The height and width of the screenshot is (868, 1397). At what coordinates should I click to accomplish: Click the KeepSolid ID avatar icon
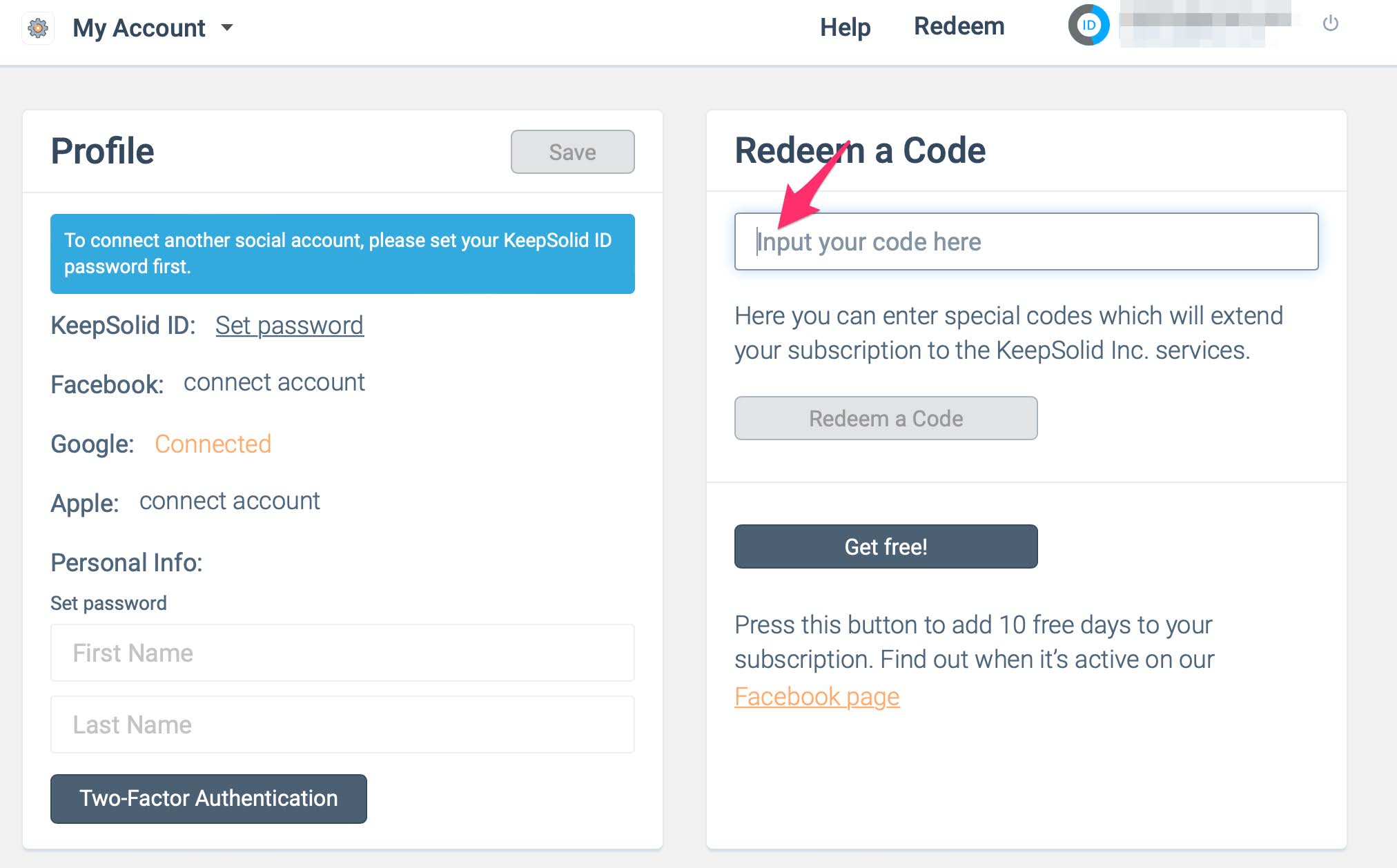1088,26
